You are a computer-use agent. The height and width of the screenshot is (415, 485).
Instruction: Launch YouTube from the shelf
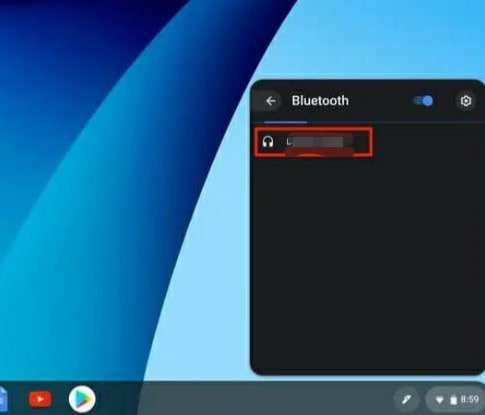40,399
